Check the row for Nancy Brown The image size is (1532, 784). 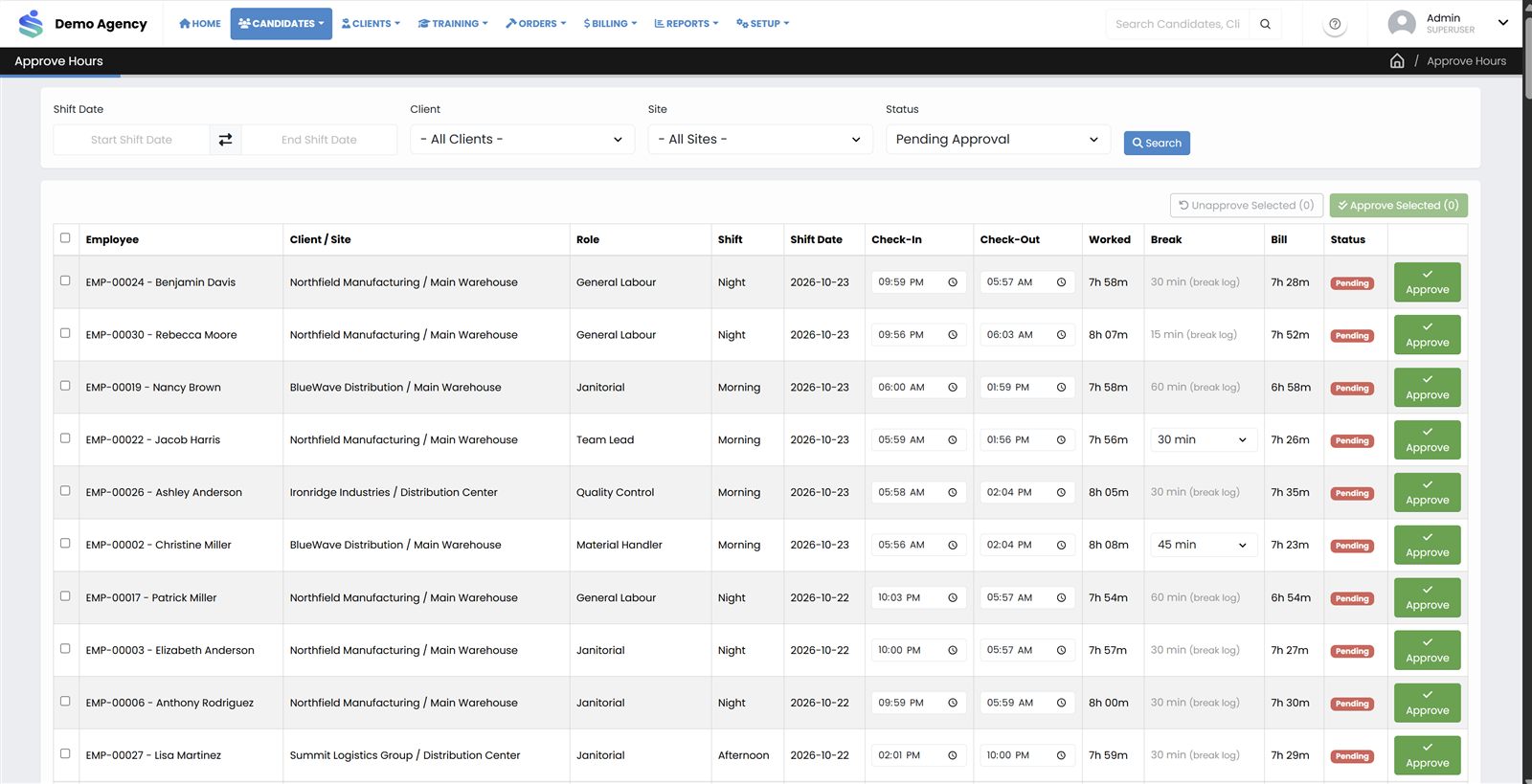click(65, 387)
